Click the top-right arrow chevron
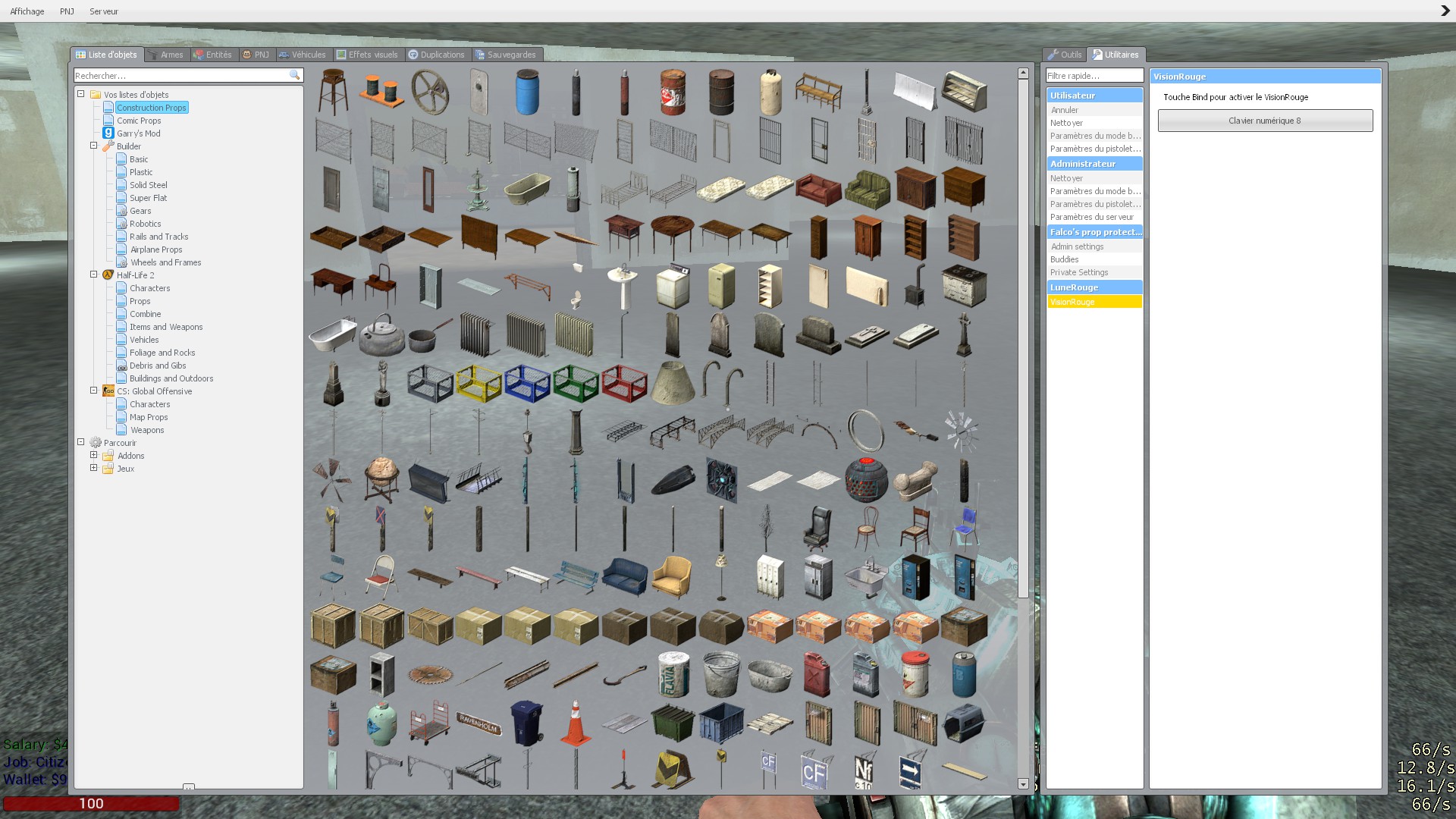 point(1445,11)
